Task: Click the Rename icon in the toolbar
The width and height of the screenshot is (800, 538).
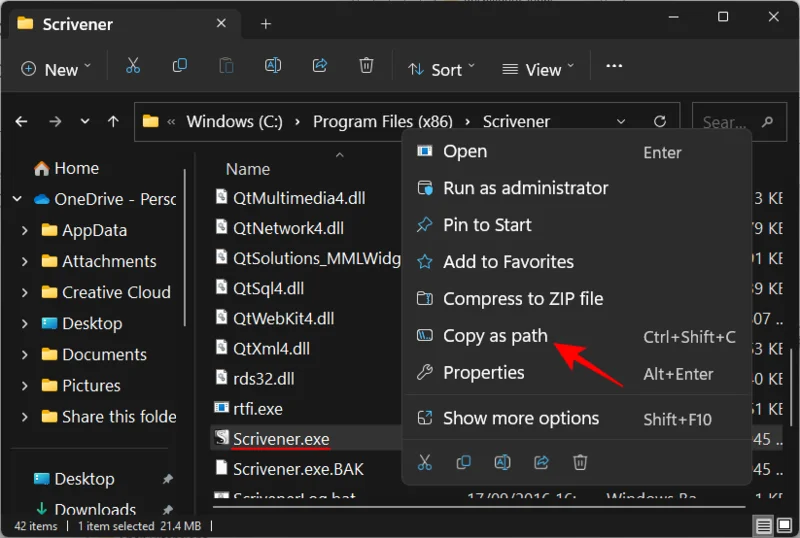Action: click(273, 66)
